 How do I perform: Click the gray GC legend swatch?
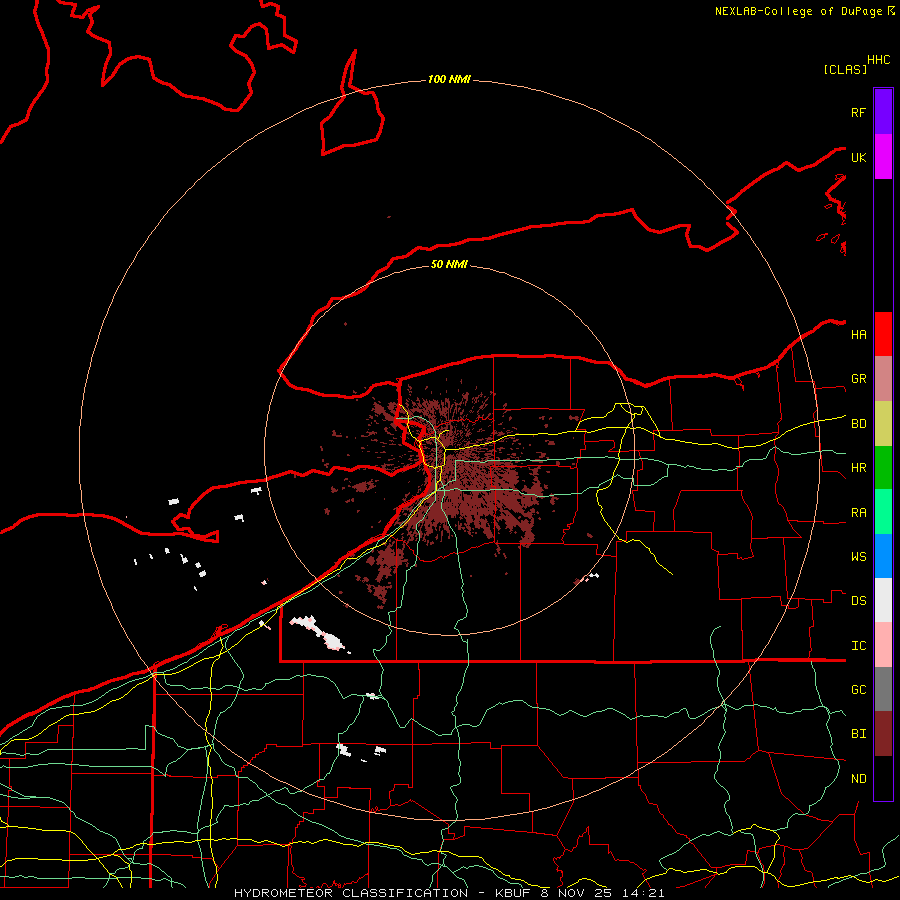[x=883, y=689]
